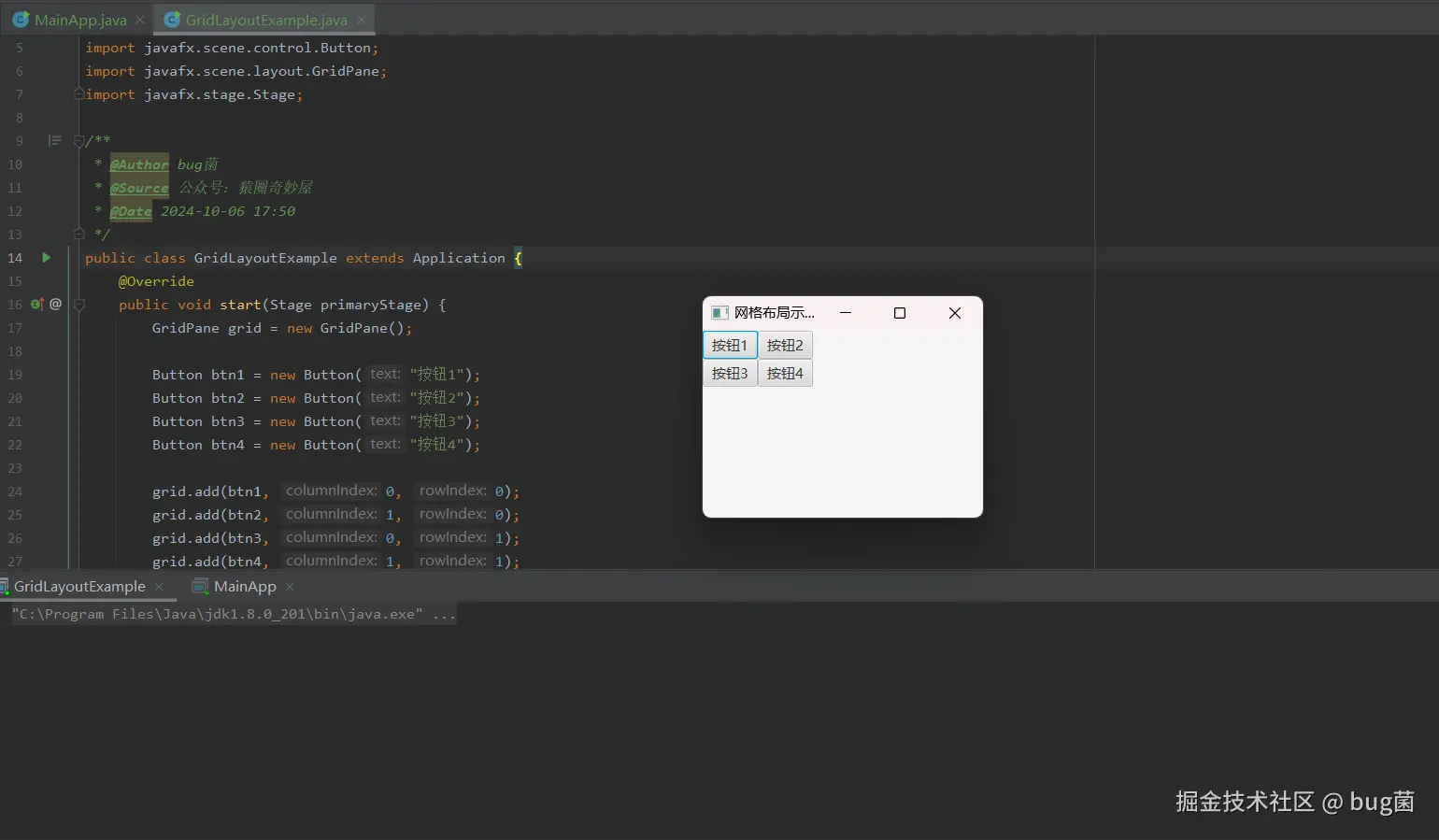The image size is (1439, 840).
Task: Click the GridLayoutExample.java tab class file icon
Action: (172, 20)
